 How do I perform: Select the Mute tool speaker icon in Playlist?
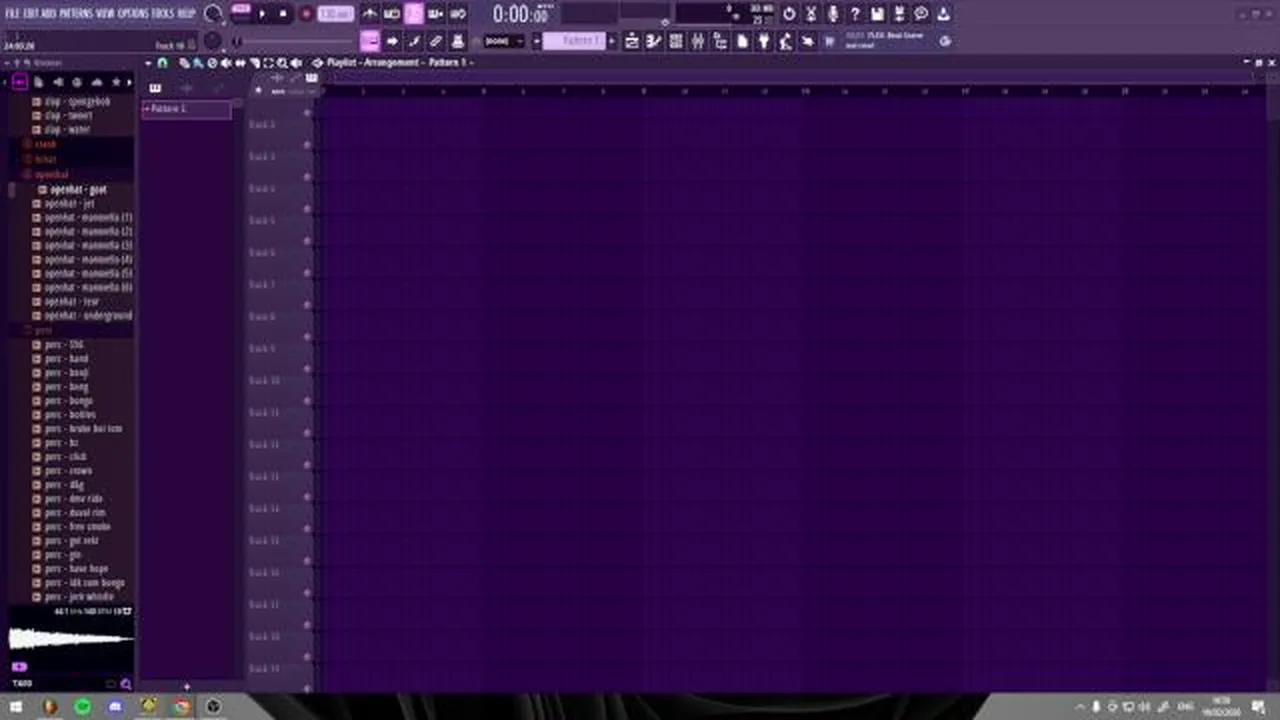(x=226, y=63)
